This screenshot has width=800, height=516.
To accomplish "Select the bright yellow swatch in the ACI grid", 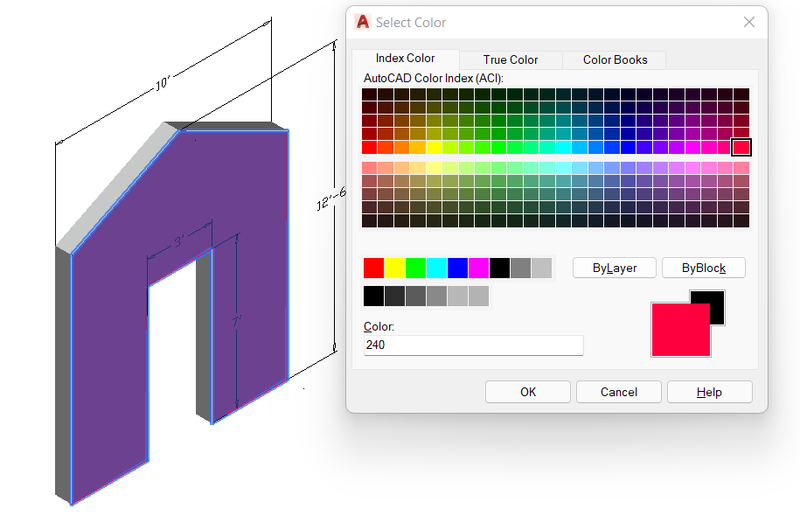I will pos(434,148).
